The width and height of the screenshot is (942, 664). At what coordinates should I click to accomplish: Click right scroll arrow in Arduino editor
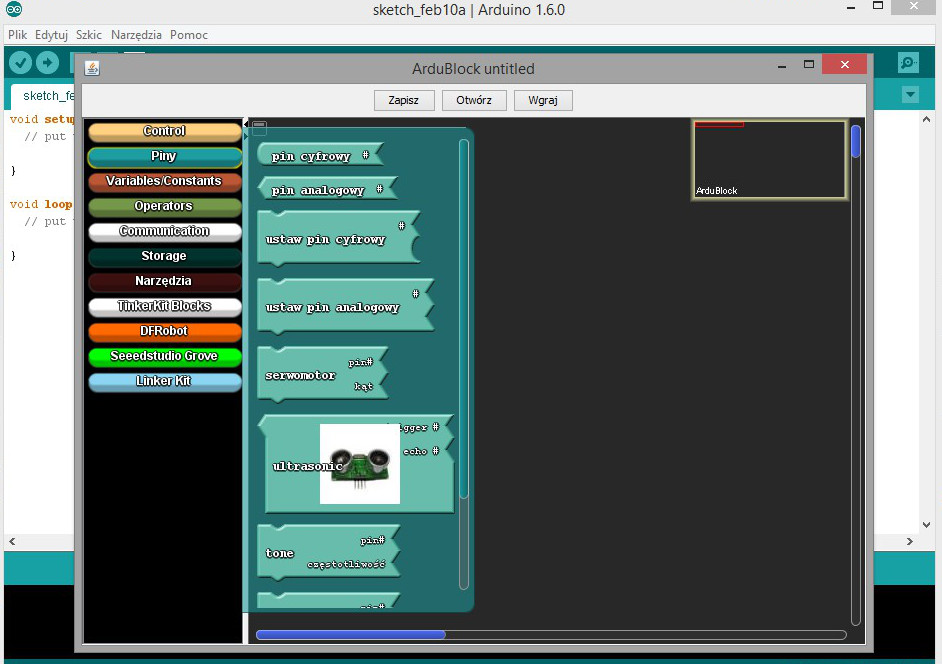910,541
